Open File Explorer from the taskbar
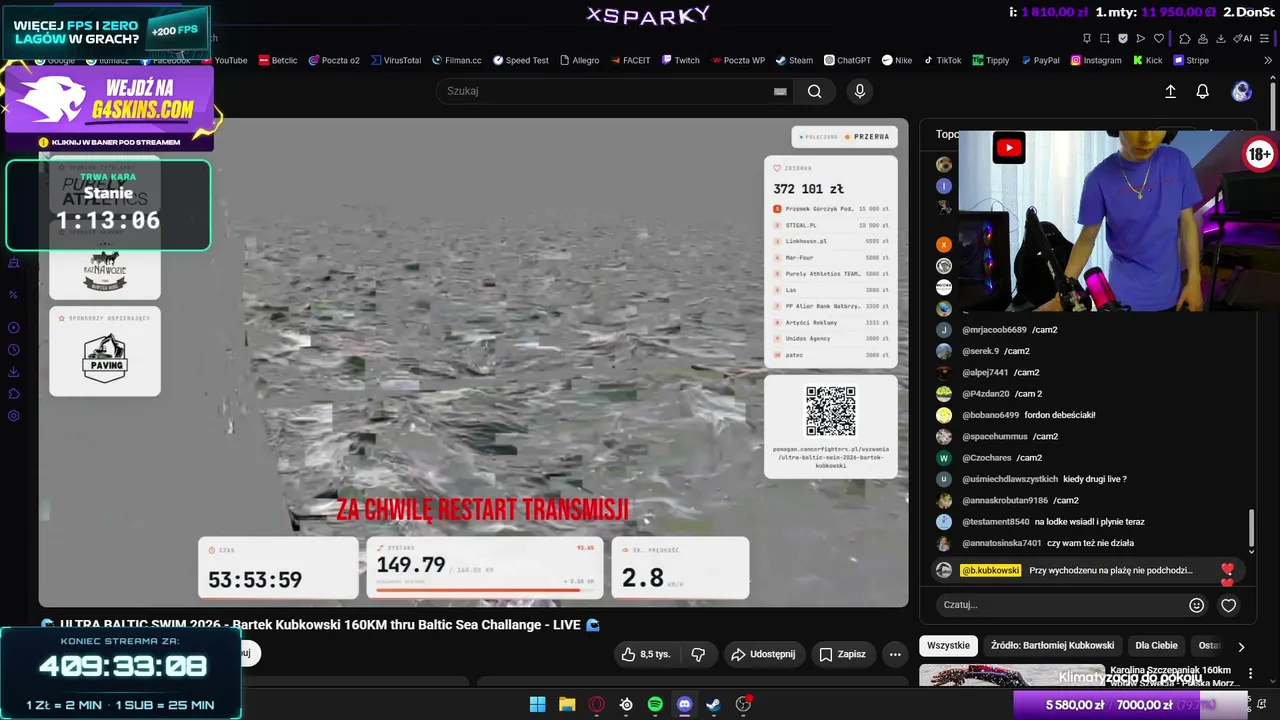Image resolution: width=1280 pixels, height=720 pixels. (x=567, y=704)
